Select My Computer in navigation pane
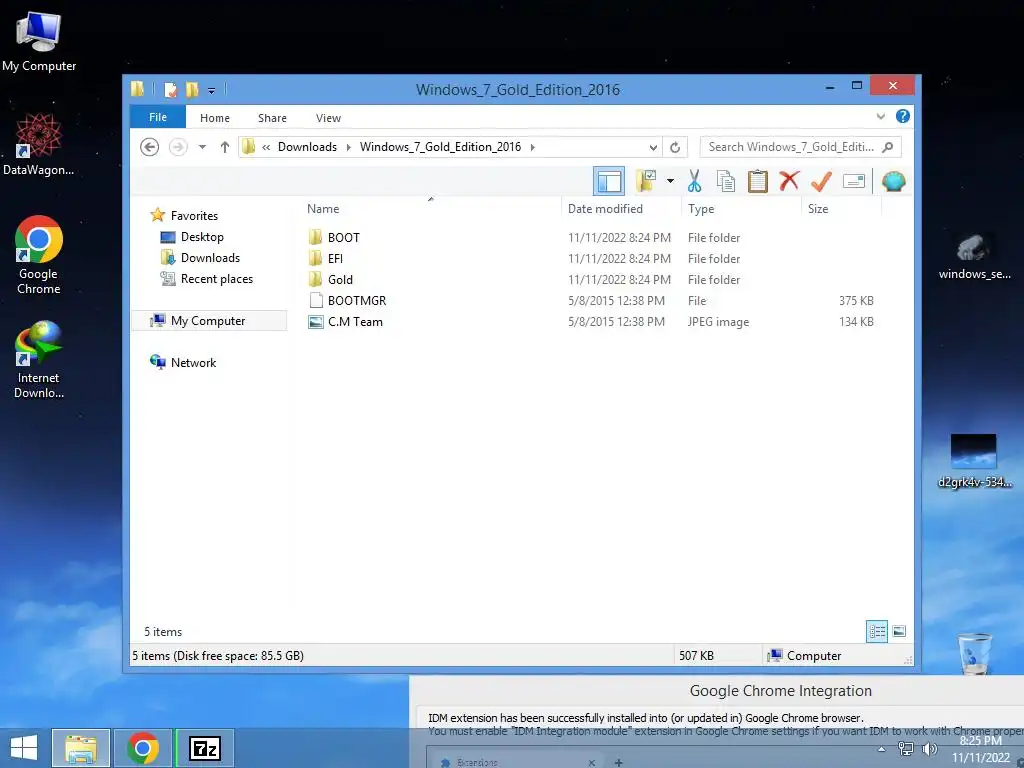 (209, 321)
